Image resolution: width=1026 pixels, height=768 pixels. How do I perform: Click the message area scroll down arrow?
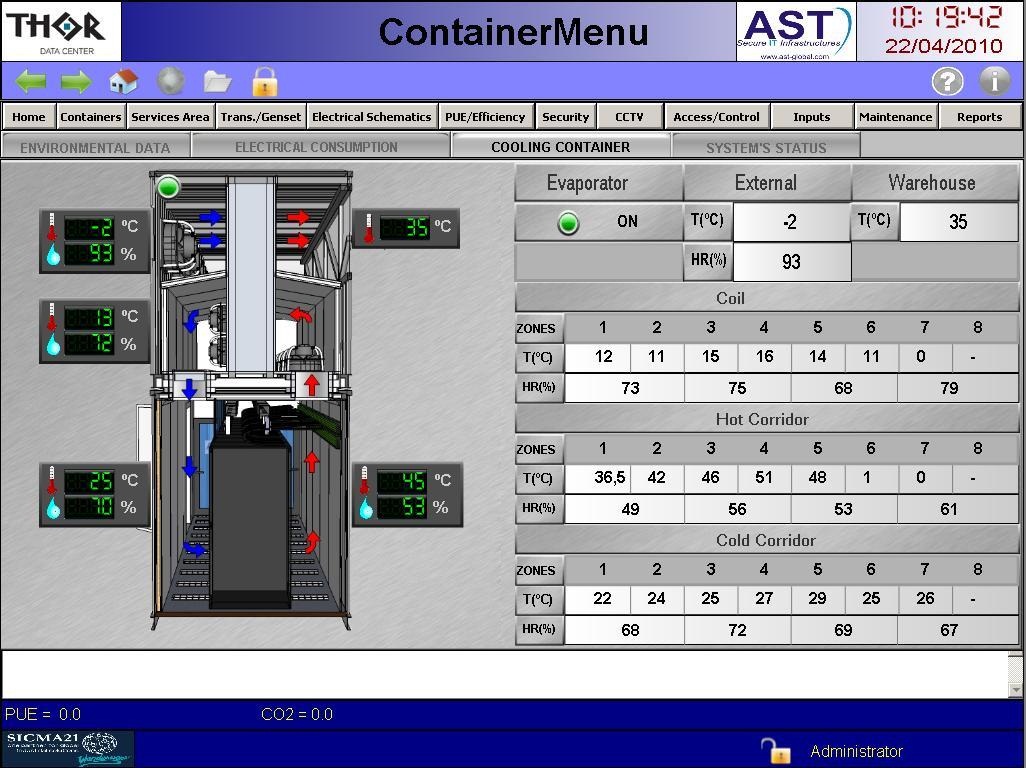click(x=1016, y=689)
